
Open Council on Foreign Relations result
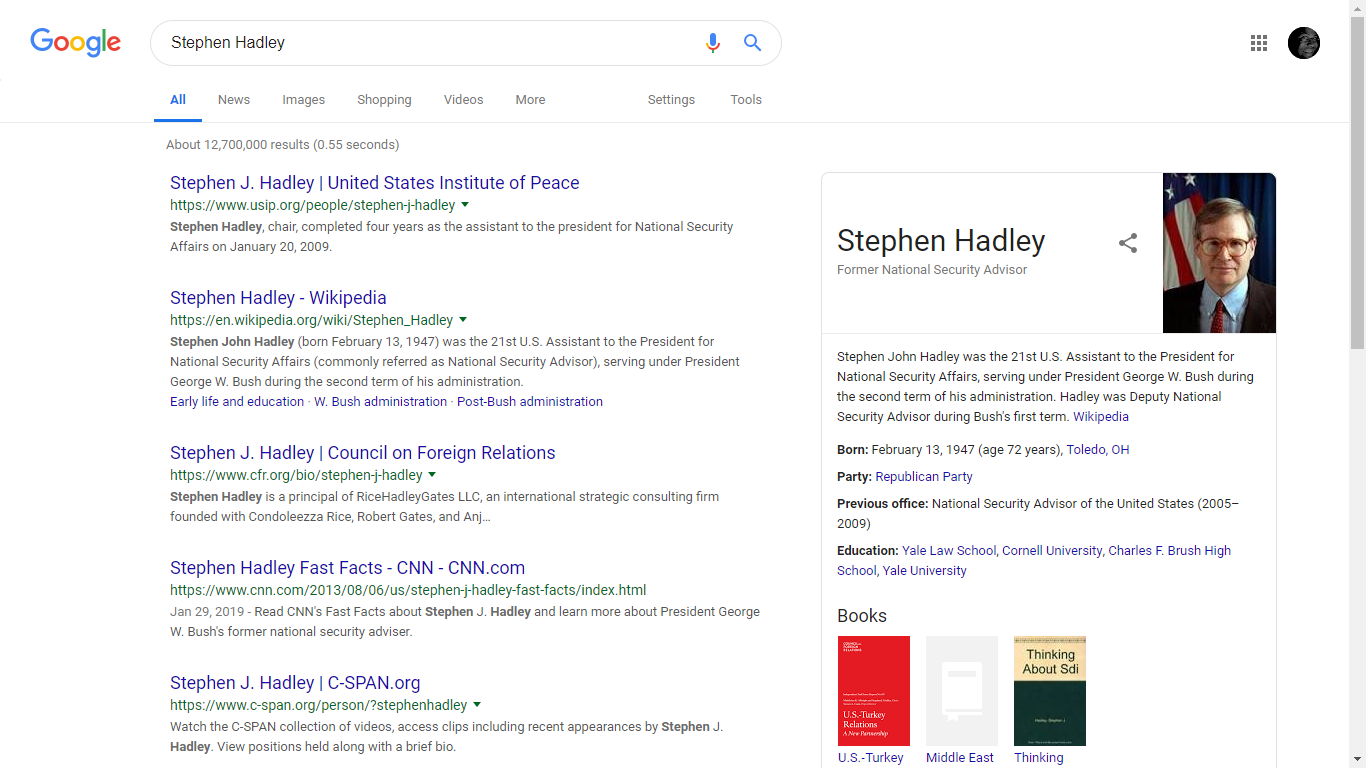(363, 453)
